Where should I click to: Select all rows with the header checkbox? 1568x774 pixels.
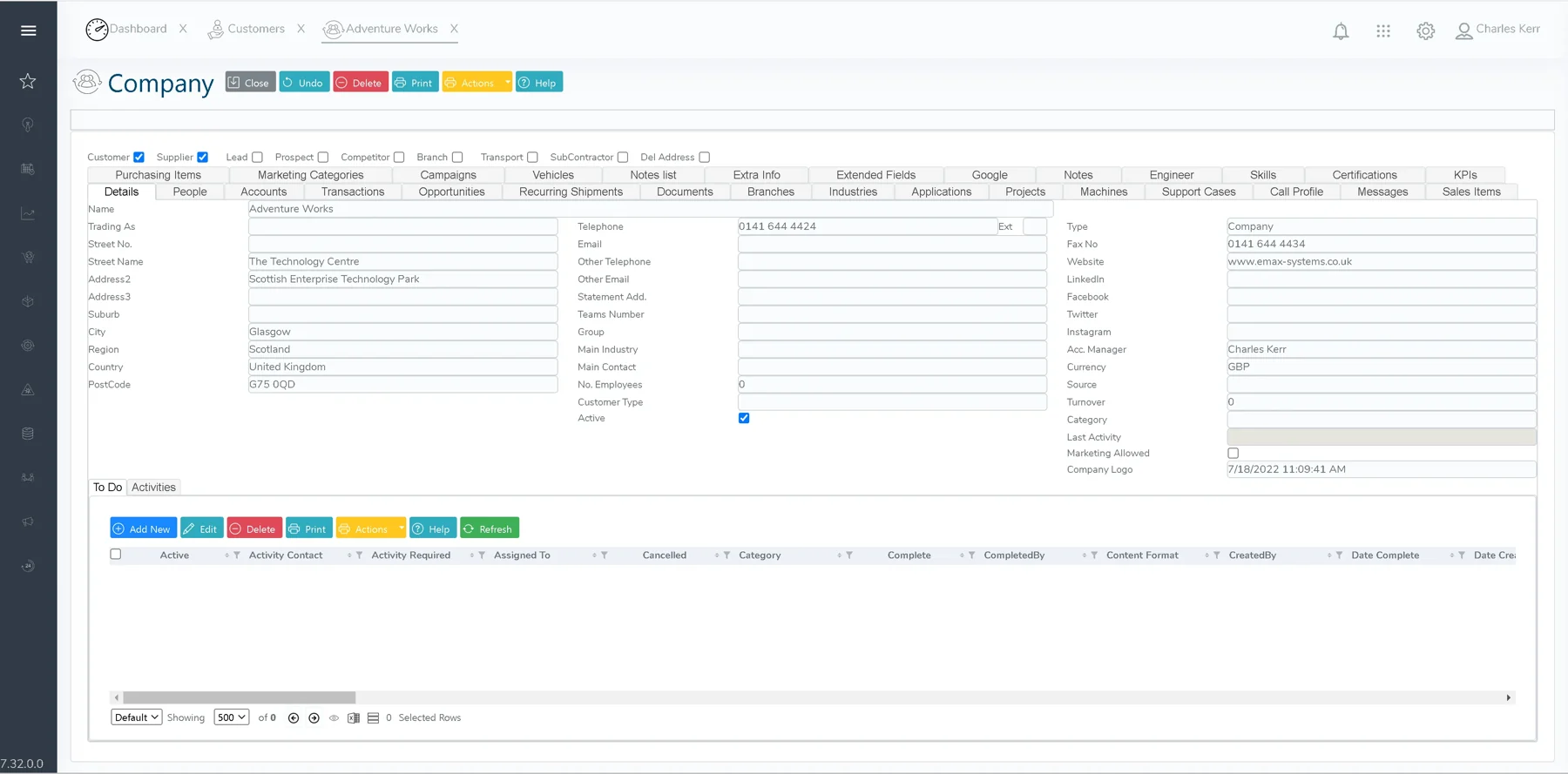coord(116,555)
